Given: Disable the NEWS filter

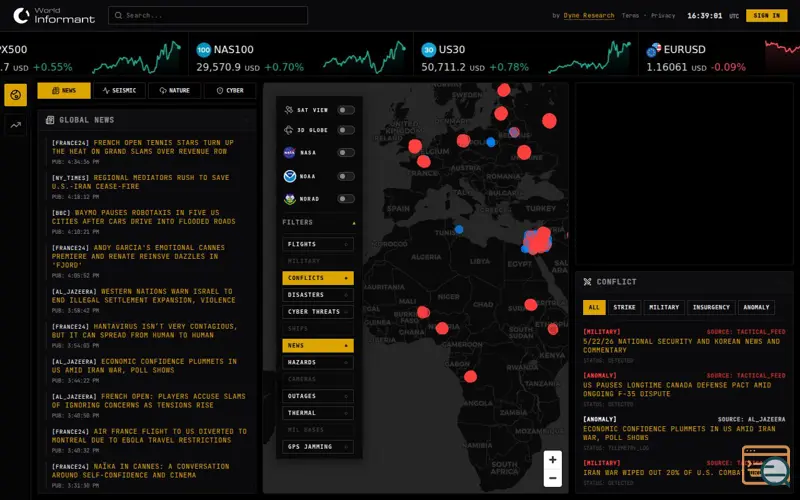Looking at the screenshot, I should point(317,345).
